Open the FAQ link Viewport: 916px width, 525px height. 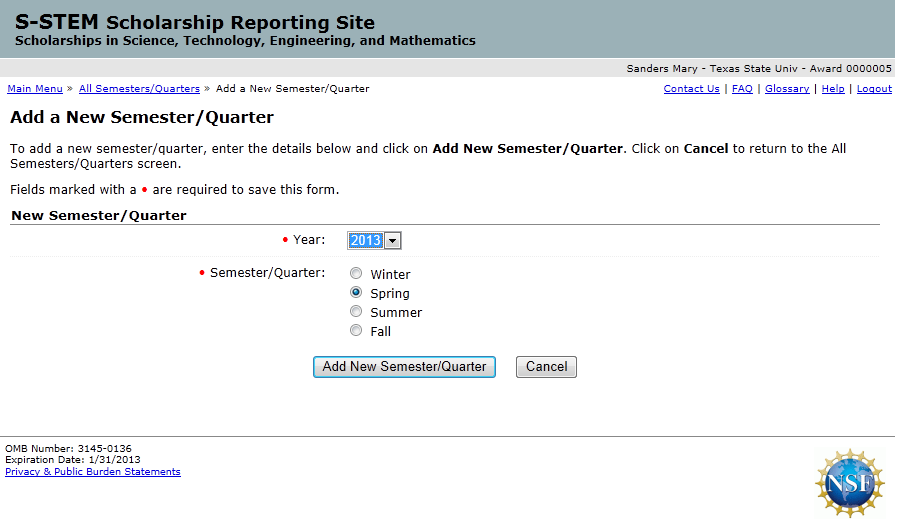(x=742, y=89)
